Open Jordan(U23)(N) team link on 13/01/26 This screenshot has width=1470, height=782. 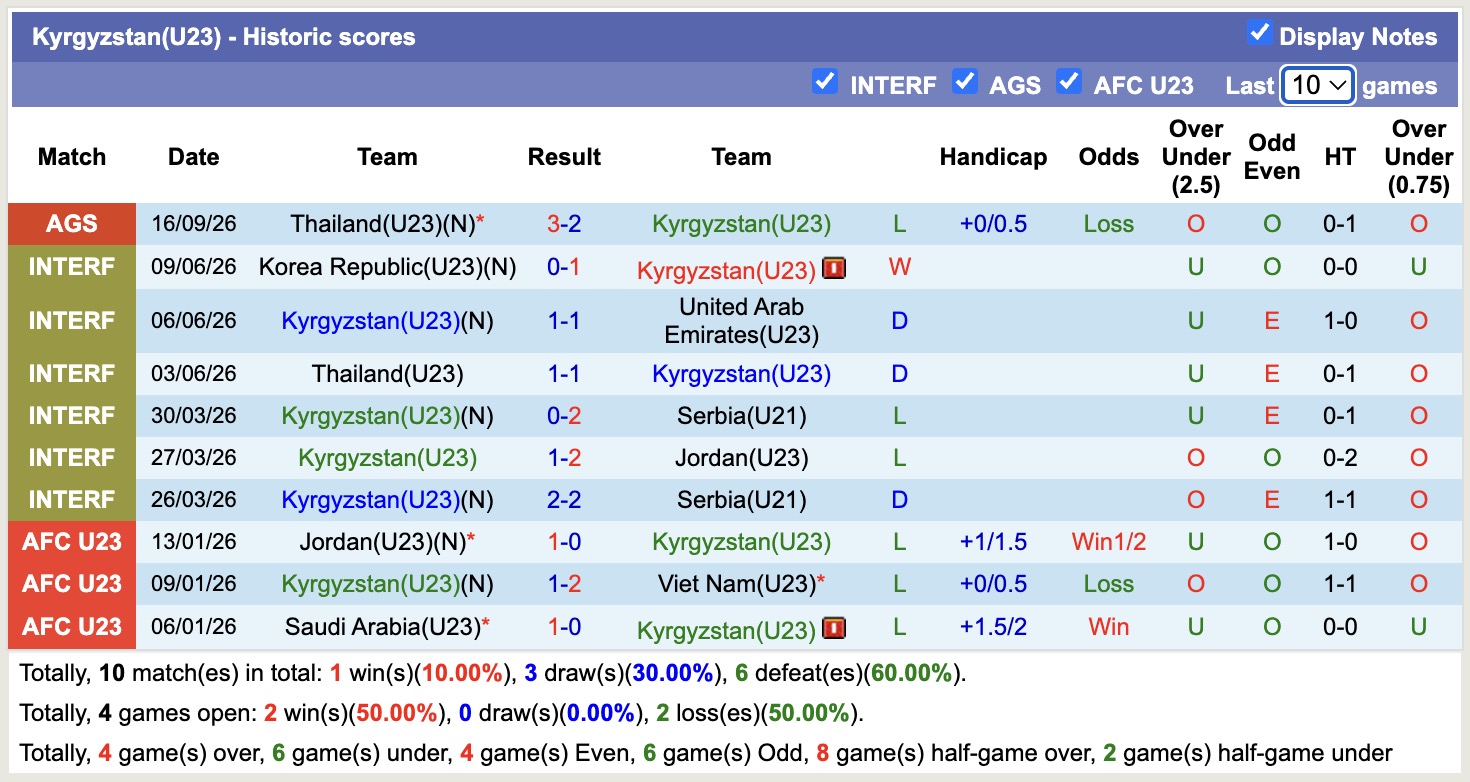[382, 542]
